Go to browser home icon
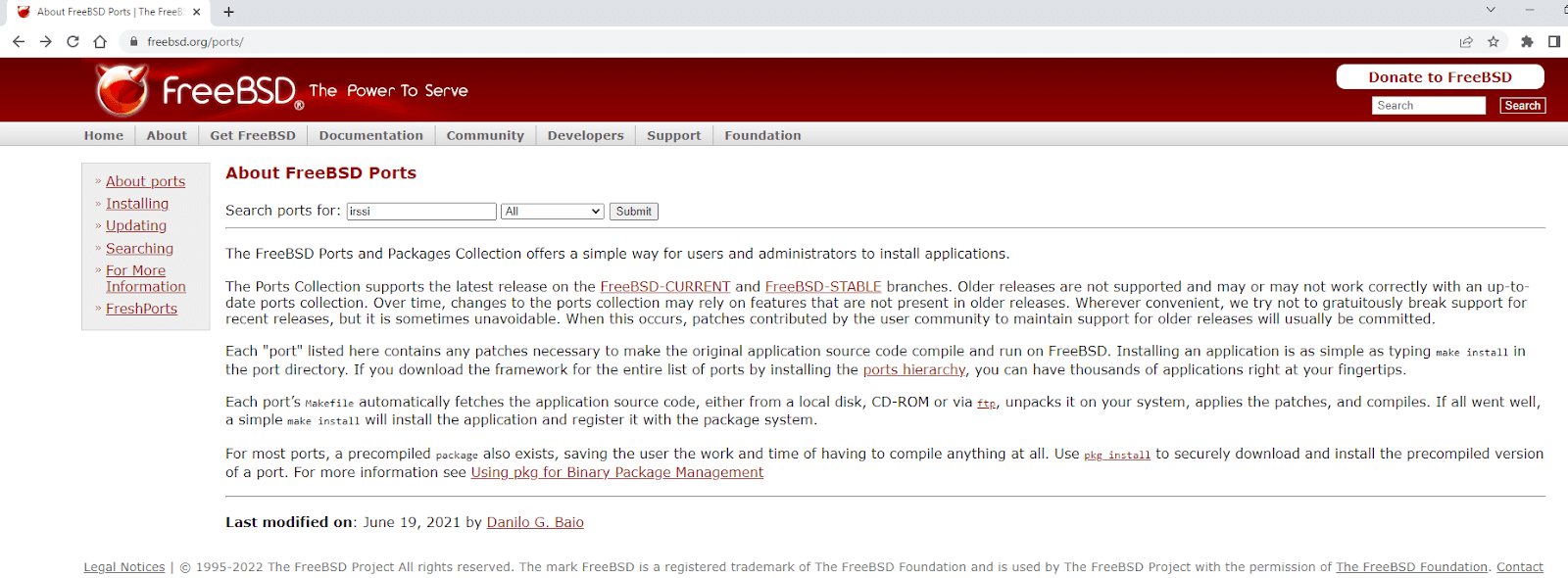Image resolution: width=1568 pixels, height=578 pixels. tap(100, 41)
